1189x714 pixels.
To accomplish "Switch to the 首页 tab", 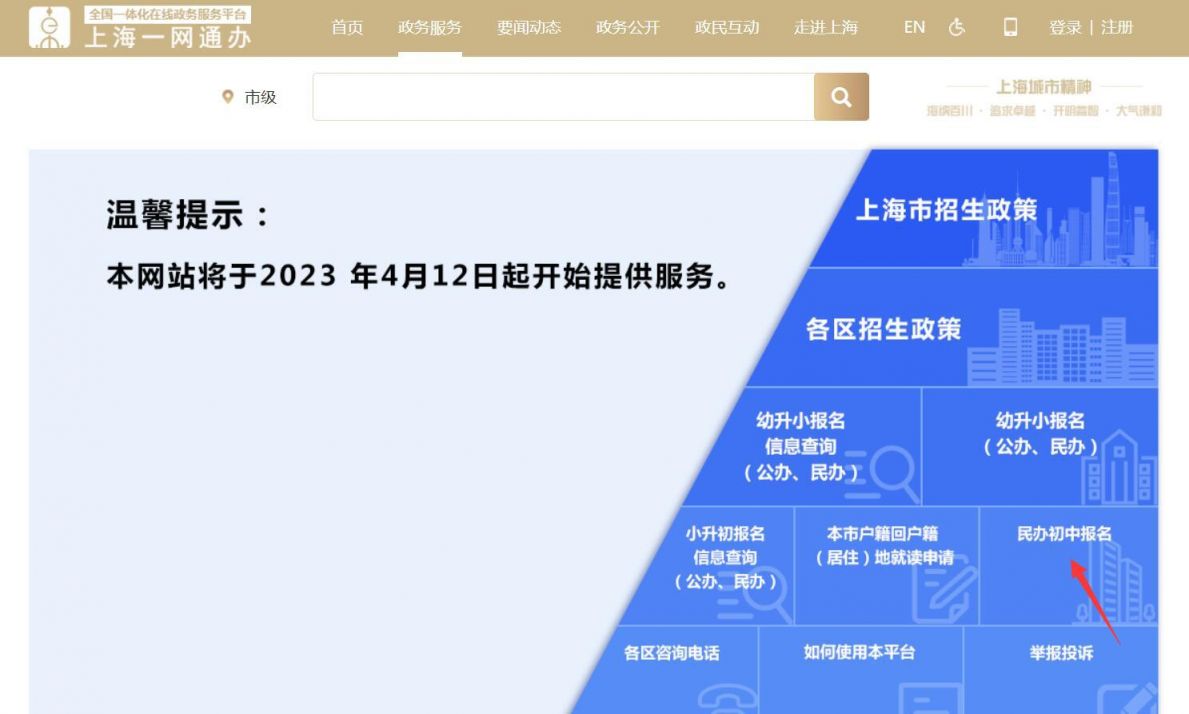I will click(346, 28).
